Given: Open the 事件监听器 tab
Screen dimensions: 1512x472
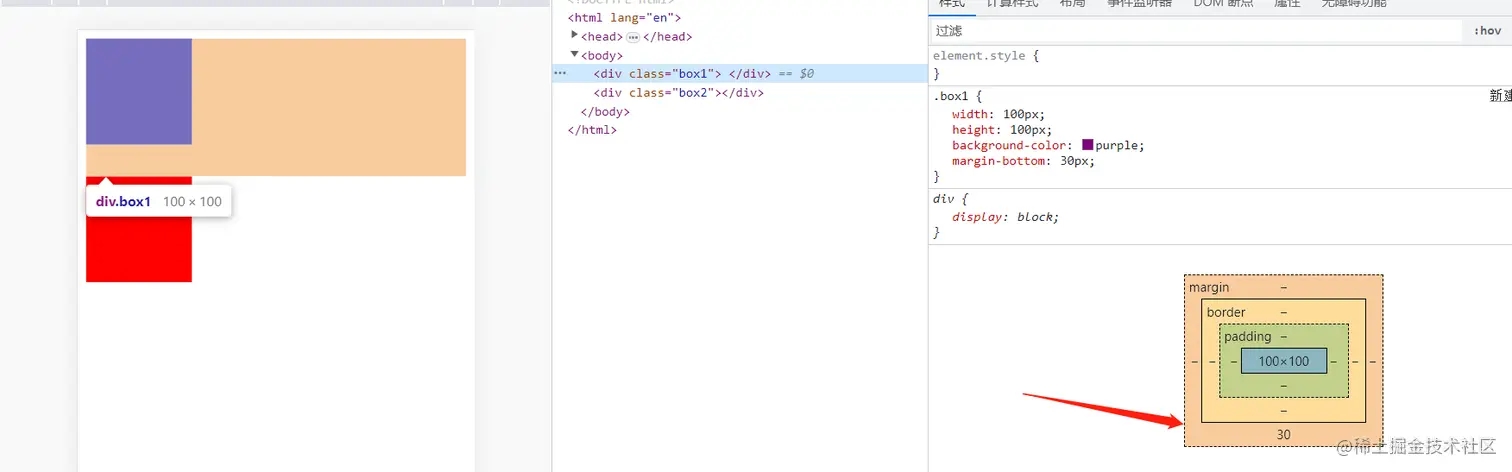Looking at the screenshot, I should (1139, 4).
